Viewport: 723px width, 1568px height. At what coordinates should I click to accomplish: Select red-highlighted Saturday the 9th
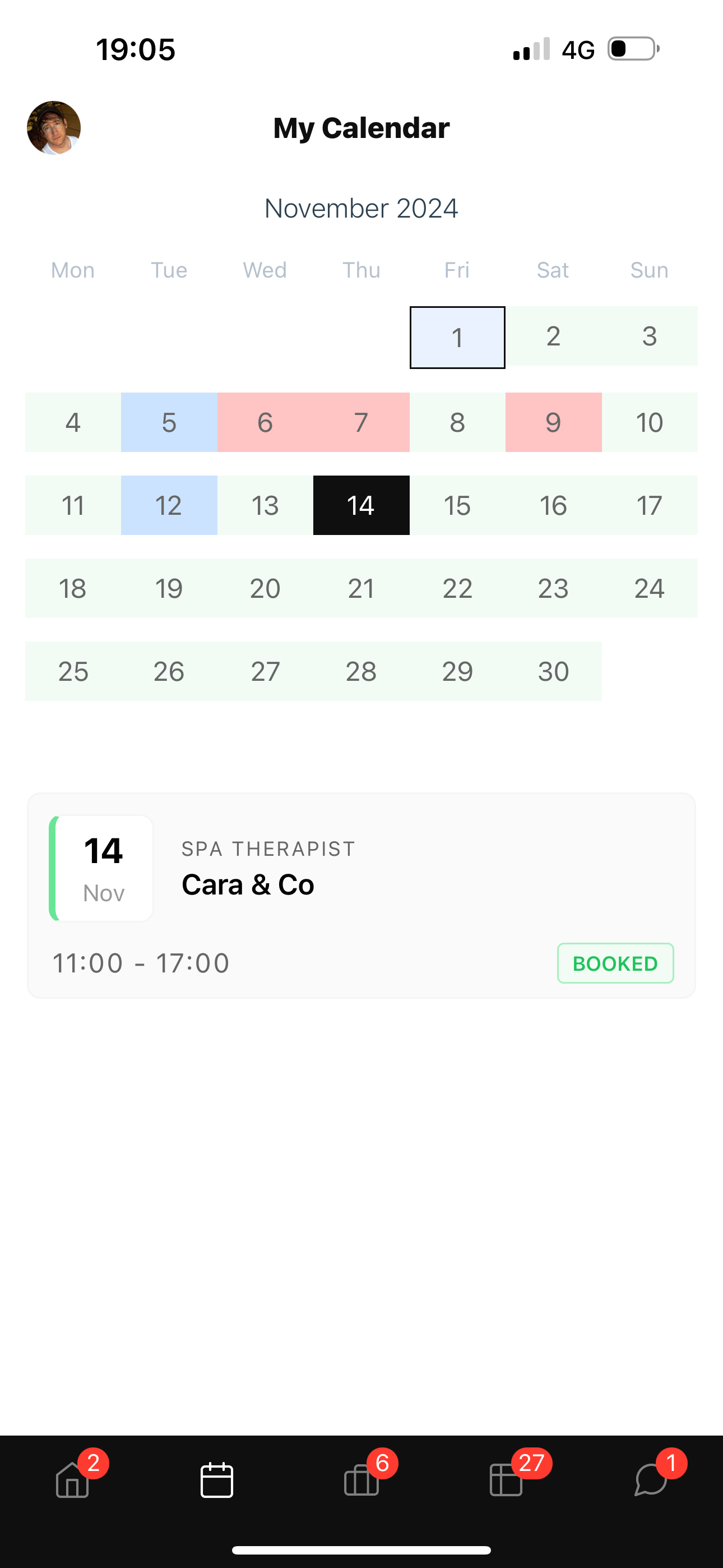click(553, 422)
